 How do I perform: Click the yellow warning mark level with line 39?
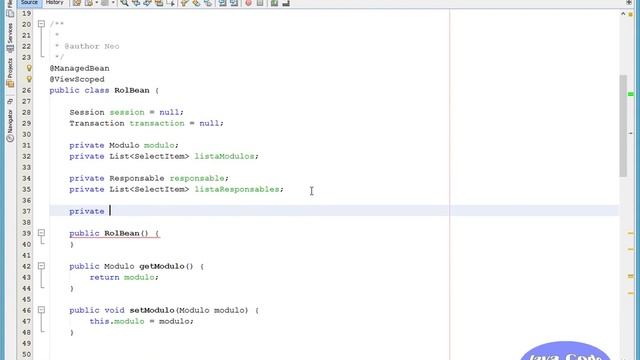pos(631,233)
